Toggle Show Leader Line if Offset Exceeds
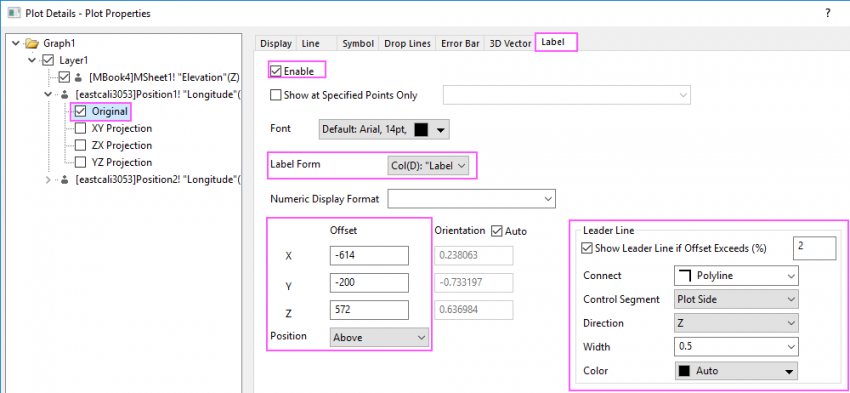 [586, 248]
